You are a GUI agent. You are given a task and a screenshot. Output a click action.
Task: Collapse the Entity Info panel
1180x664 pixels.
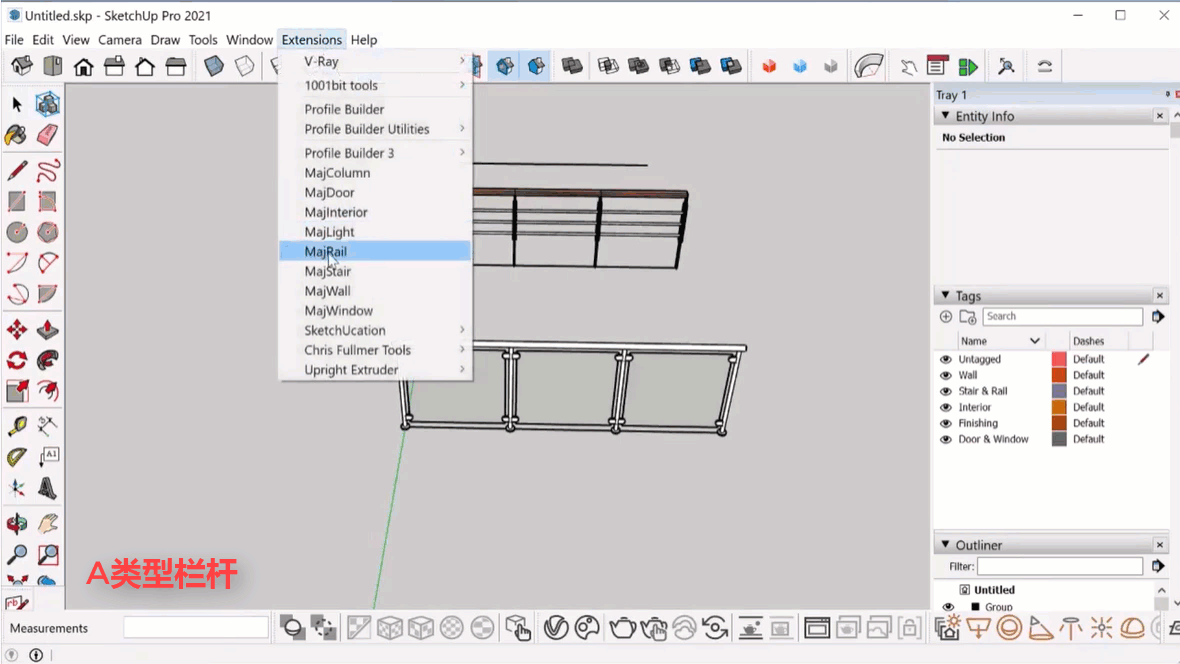(x=946, y=116)
